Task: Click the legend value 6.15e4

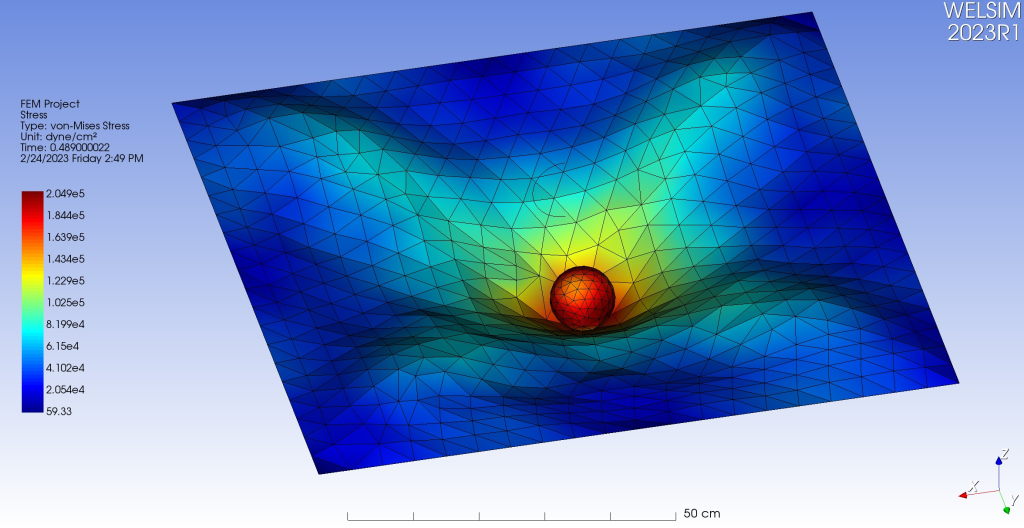Action: (x=62, y=346)
